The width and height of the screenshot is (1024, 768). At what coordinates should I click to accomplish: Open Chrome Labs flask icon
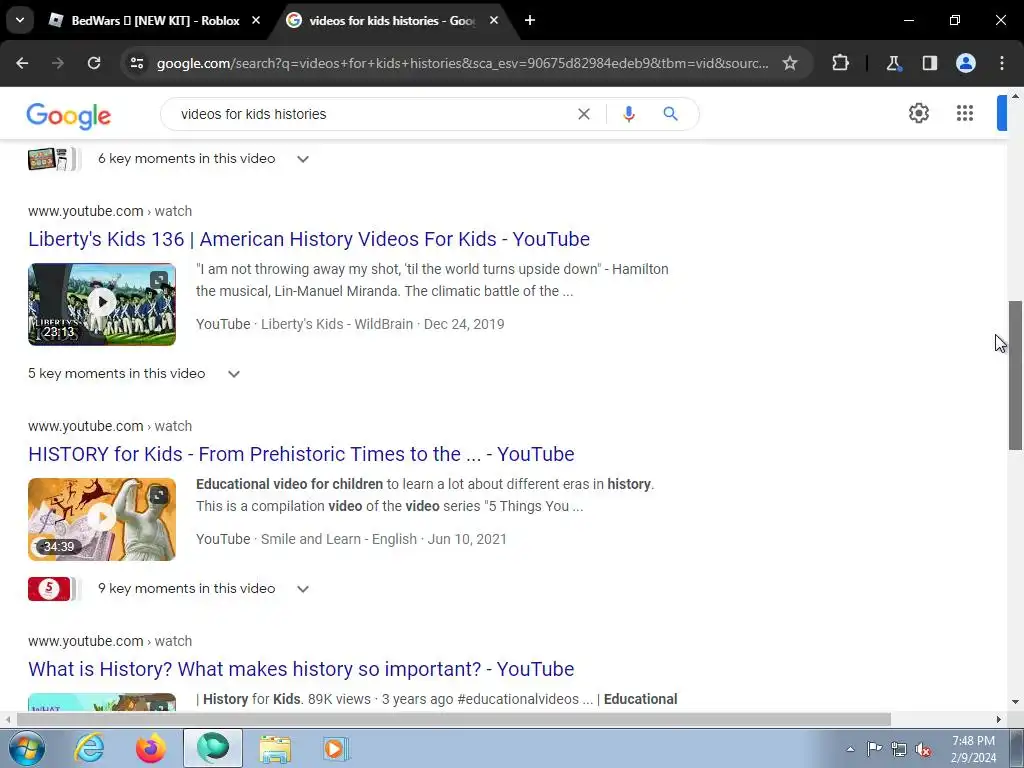tap(893, 63)
